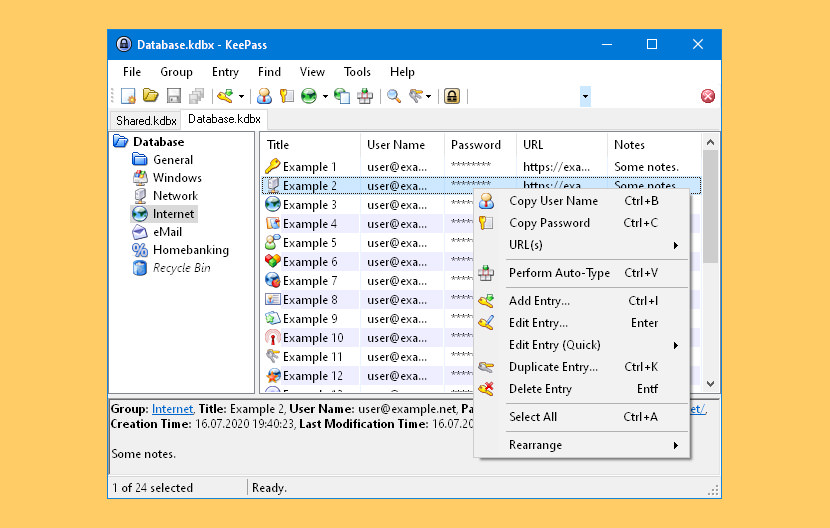This screenshot has width=830, height=528.
Task: Click the Open Database folder icon
Action: pyautogui.click(x=151, y=95)
